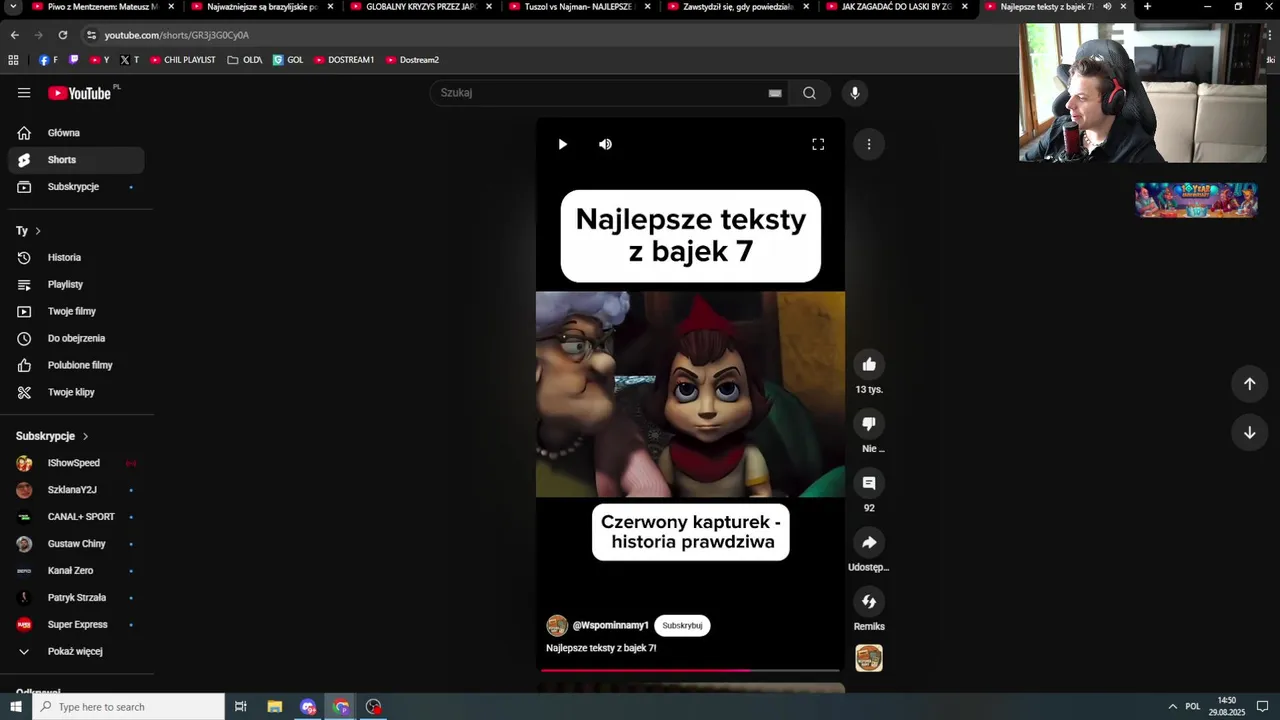Image resolution: width=1280 pixels, height=720 pixels.
Task: Expand the Ty section chevron
Action: tap(38, 231)
